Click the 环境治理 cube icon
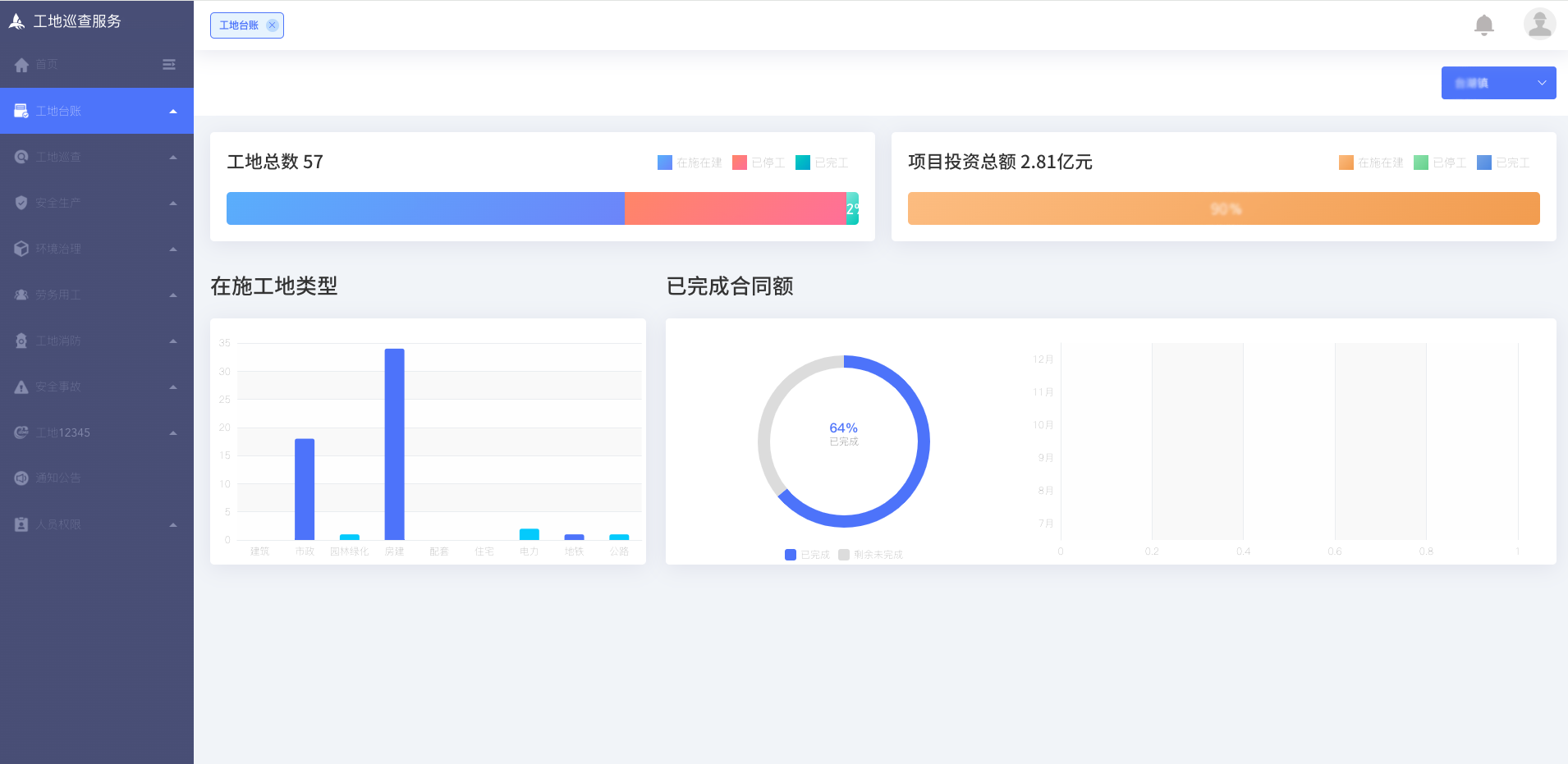Viewport: 1568px width, 764px height. [21, 249]
